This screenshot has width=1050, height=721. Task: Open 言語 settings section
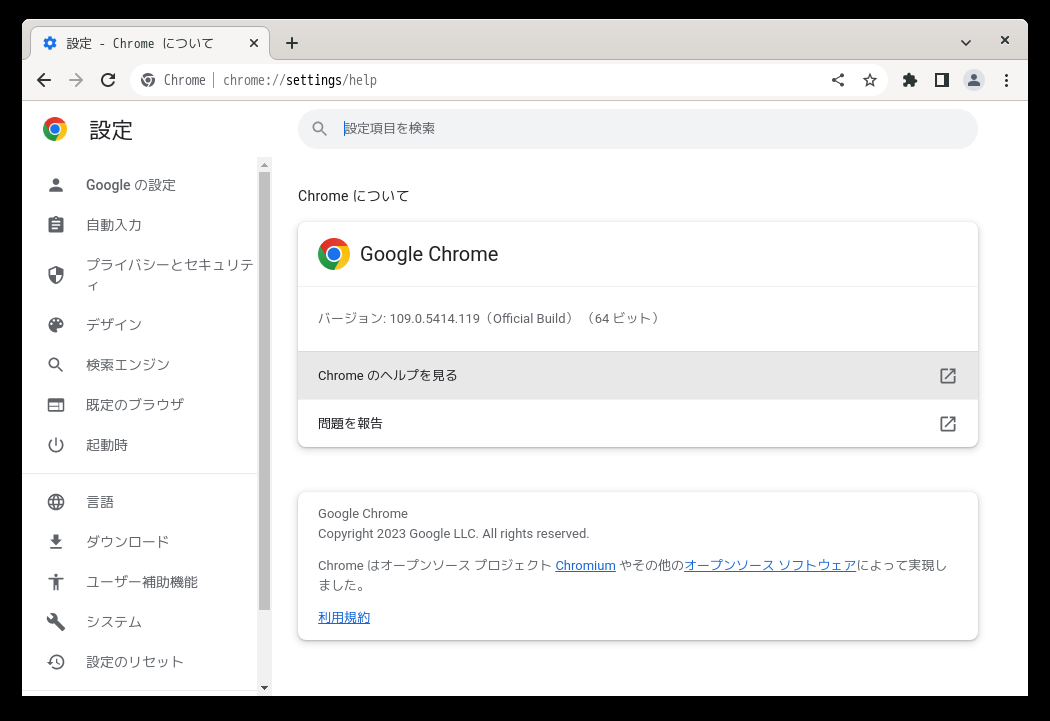pyautogui.click(x=100, y=502)
